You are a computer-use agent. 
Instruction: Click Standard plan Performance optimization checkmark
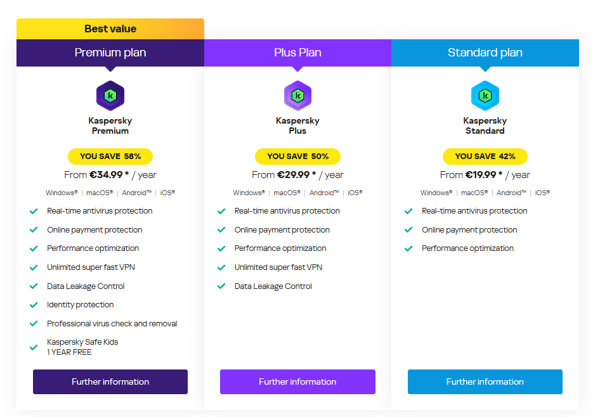(x=408, y=249)
